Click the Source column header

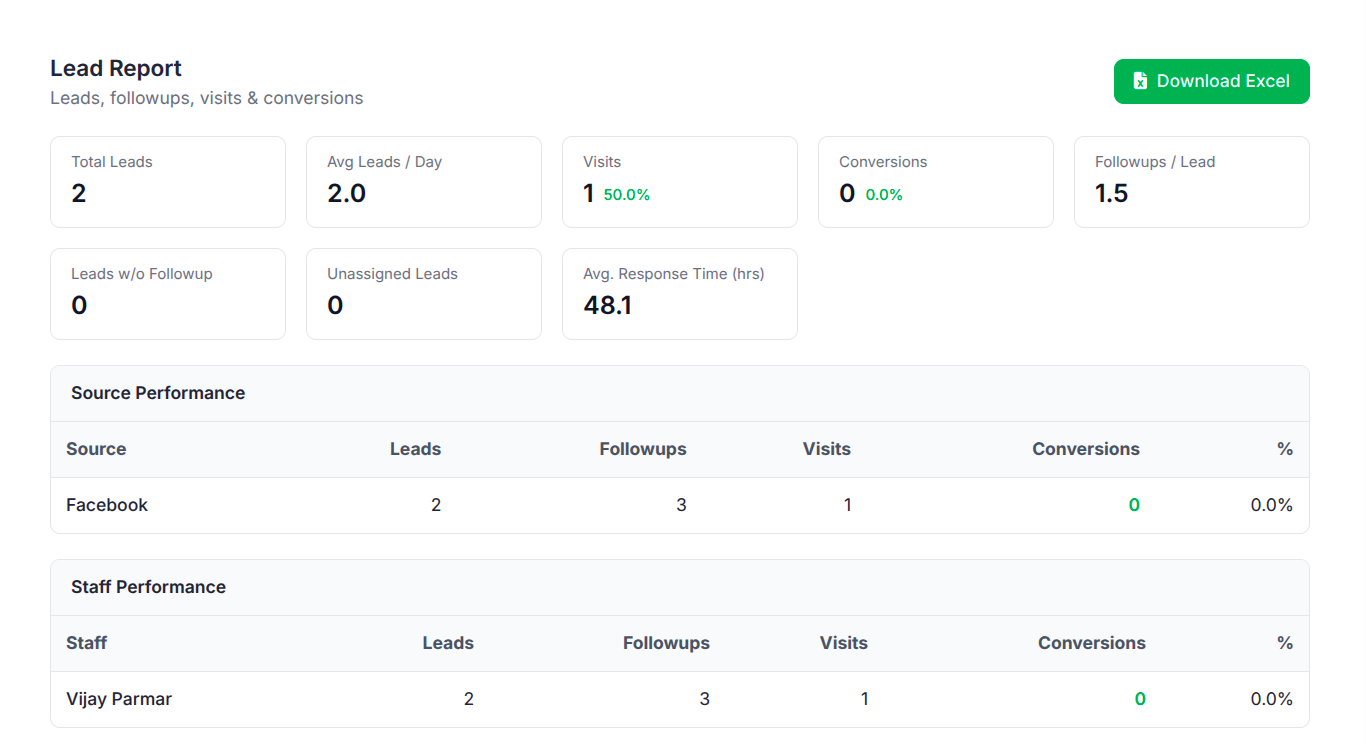tap(96, 449)
